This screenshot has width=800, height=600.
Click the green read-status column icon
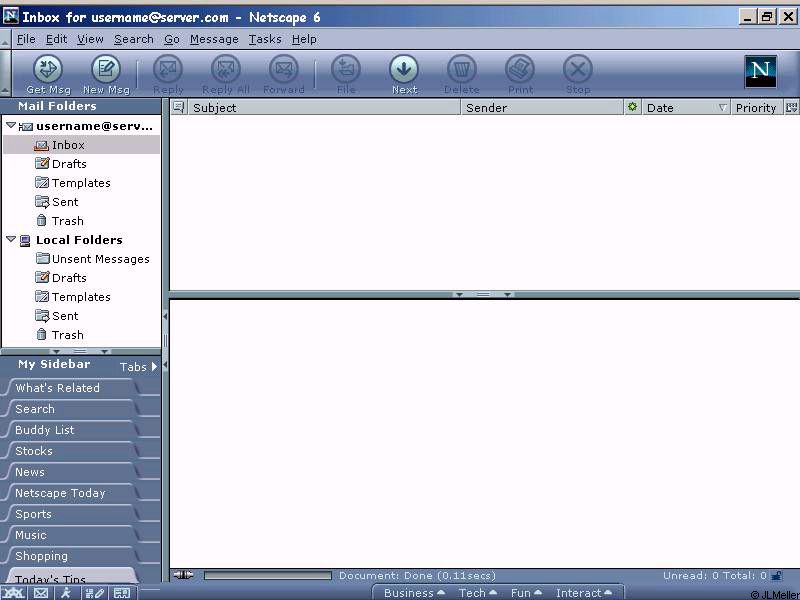tap(632, 107)
